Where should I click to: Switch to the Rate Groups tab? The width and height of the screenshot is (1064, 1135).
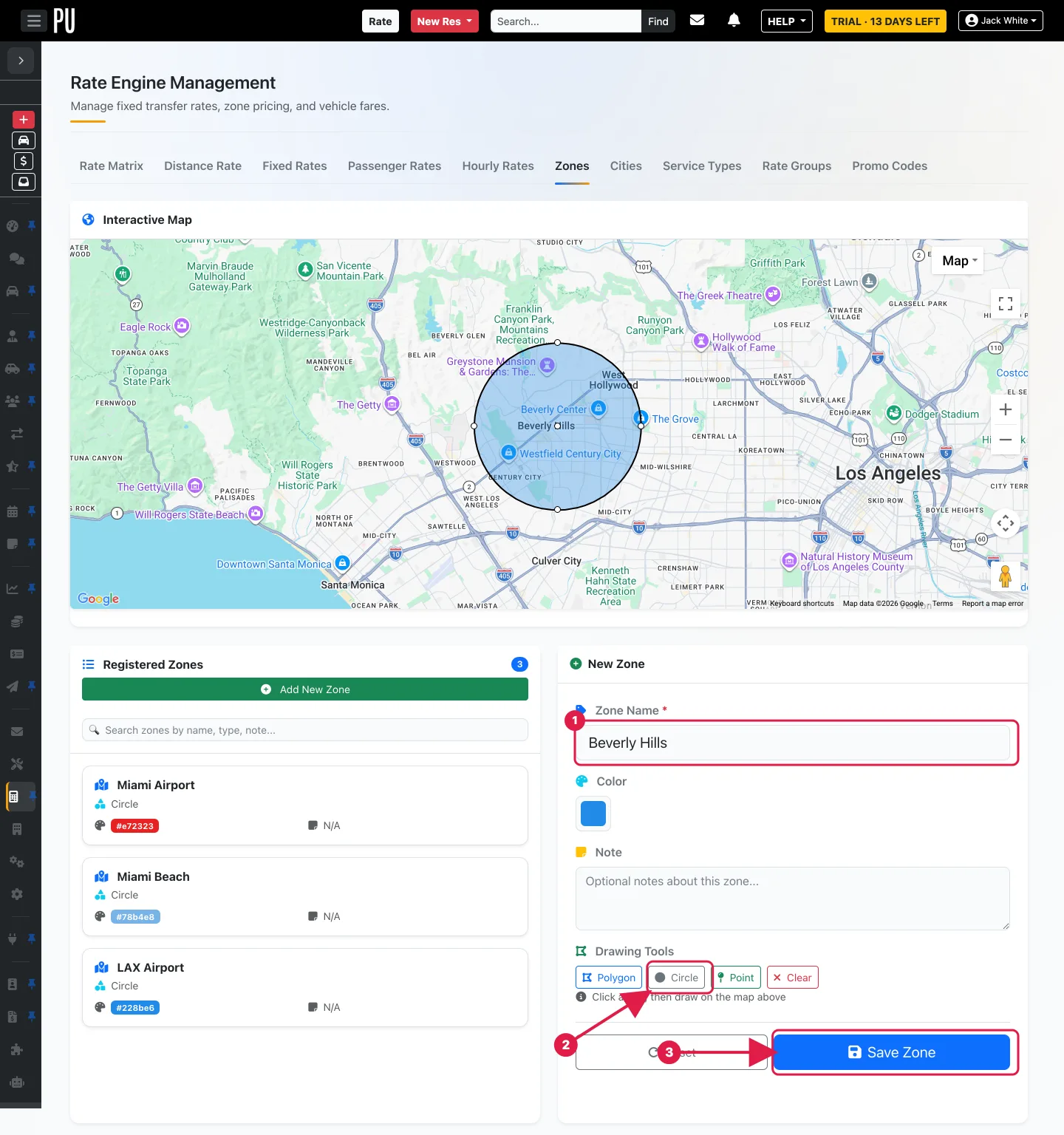797,166
